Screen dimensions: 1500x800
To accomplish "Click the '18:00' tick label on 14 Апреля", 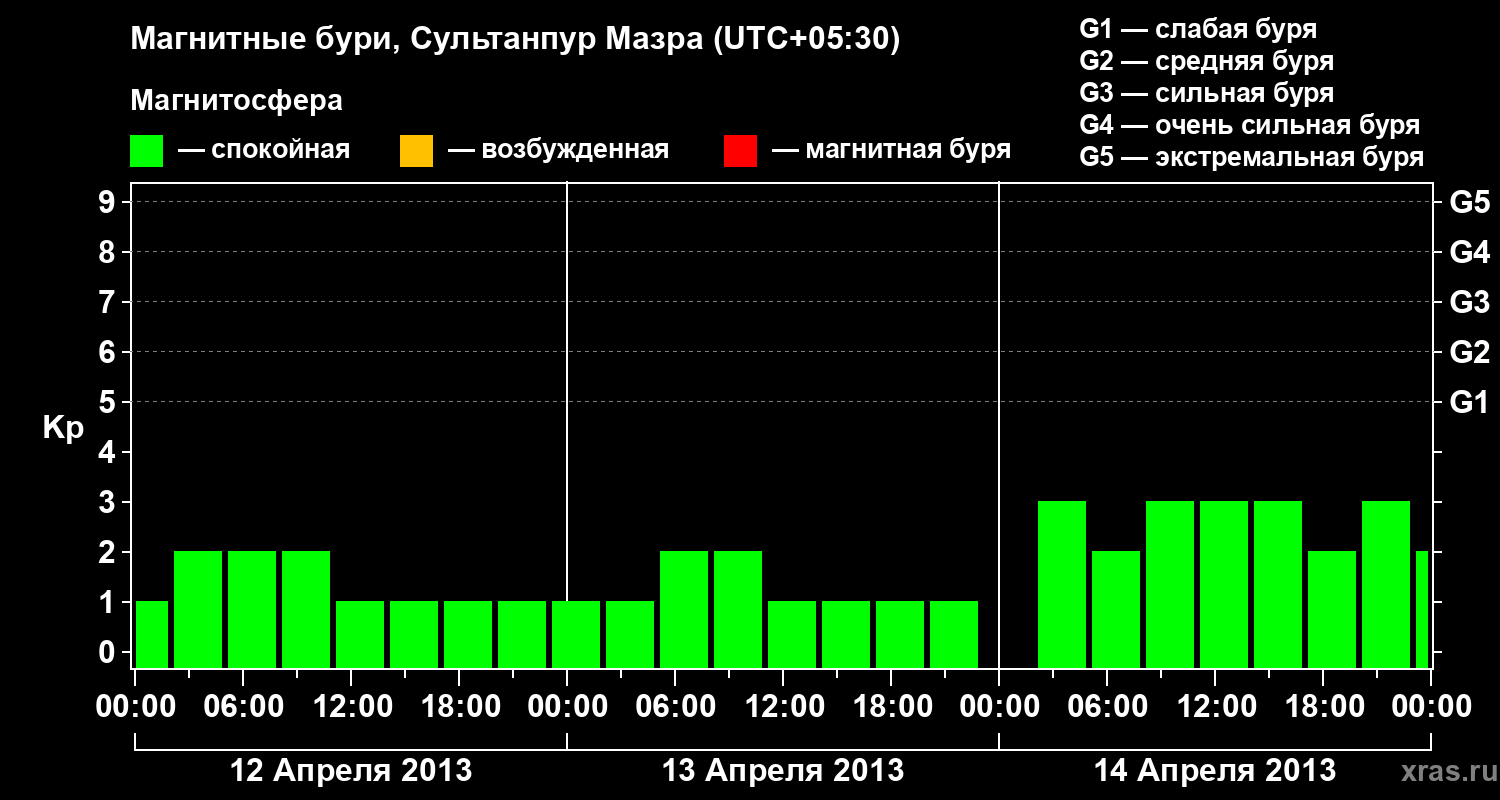I will click(1323, 707).
